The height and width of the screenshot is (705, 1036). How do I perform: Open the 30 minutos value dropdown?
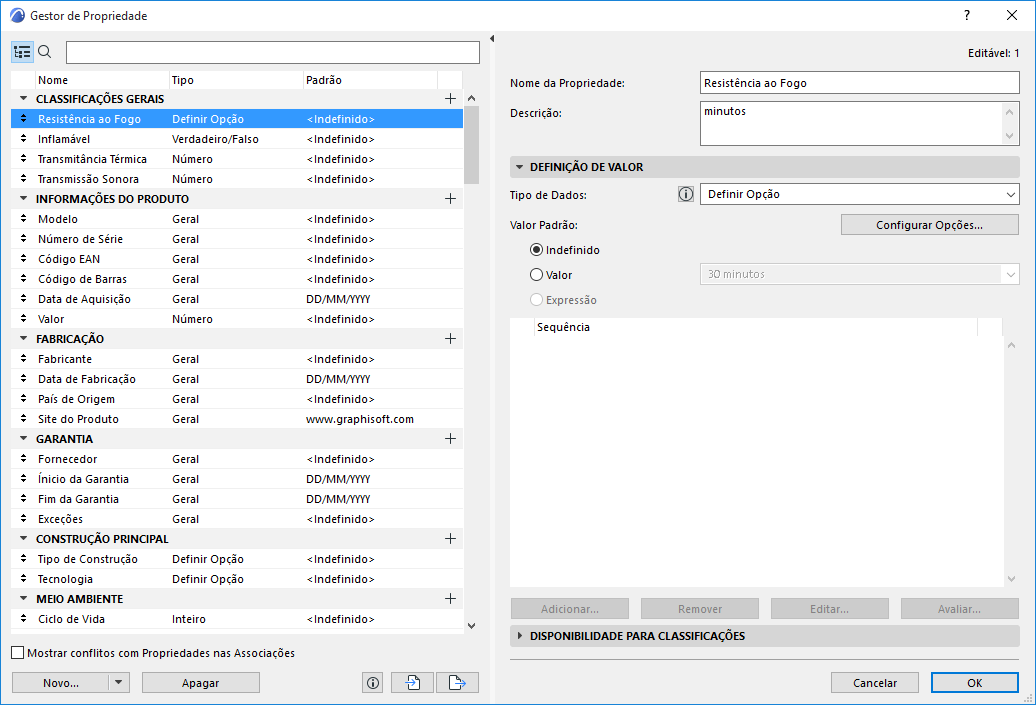[860, 274]
